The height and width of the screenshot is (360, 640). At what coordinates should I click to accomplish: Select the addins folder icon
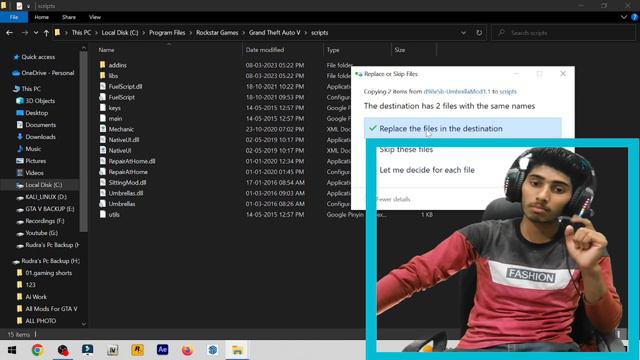[102, 65]
